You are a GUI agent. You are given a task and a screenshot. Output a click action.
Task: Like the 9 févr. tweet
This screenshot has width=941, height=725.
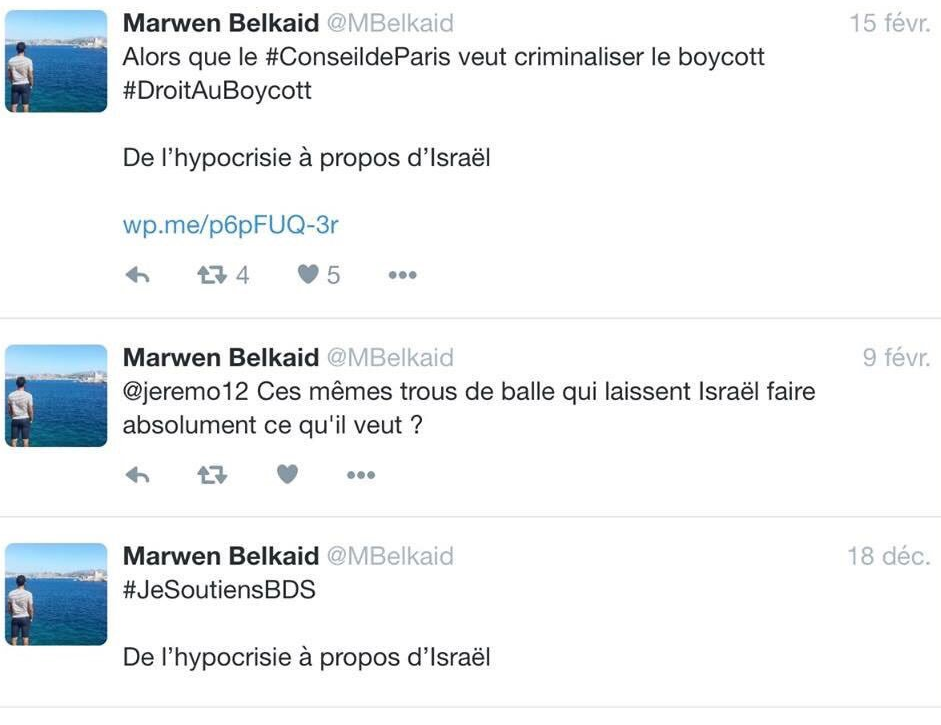[287, 476]
